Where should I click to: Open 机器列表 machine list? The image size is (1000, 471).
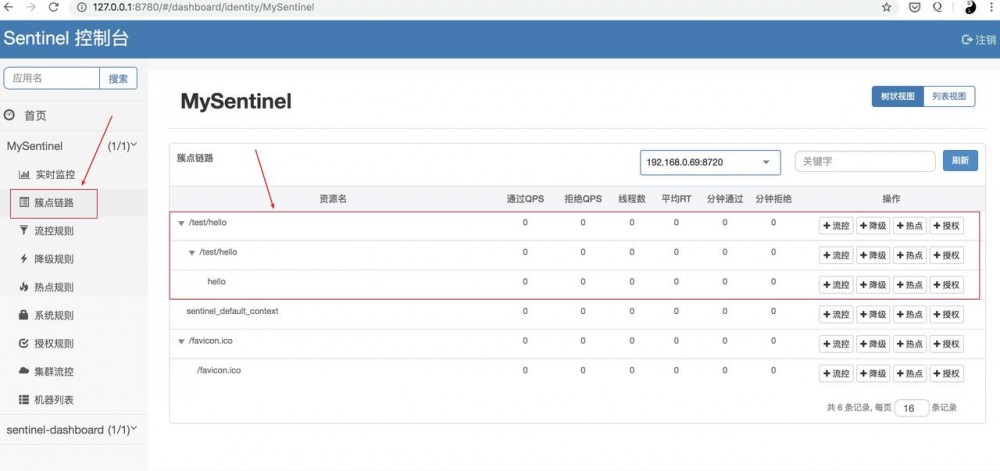[x=54, y=400]
